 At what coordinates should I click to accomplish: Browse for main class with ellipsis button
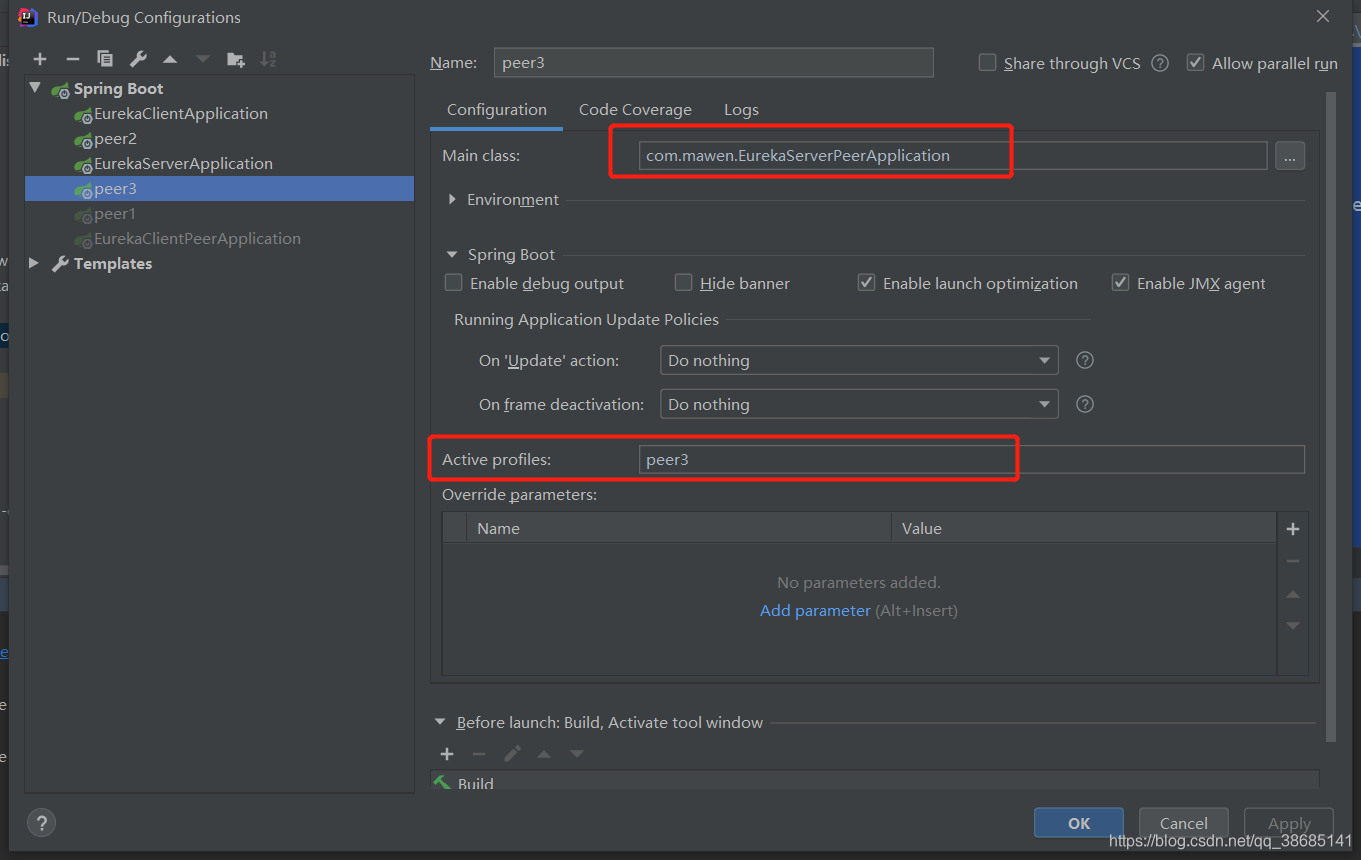1290,156
